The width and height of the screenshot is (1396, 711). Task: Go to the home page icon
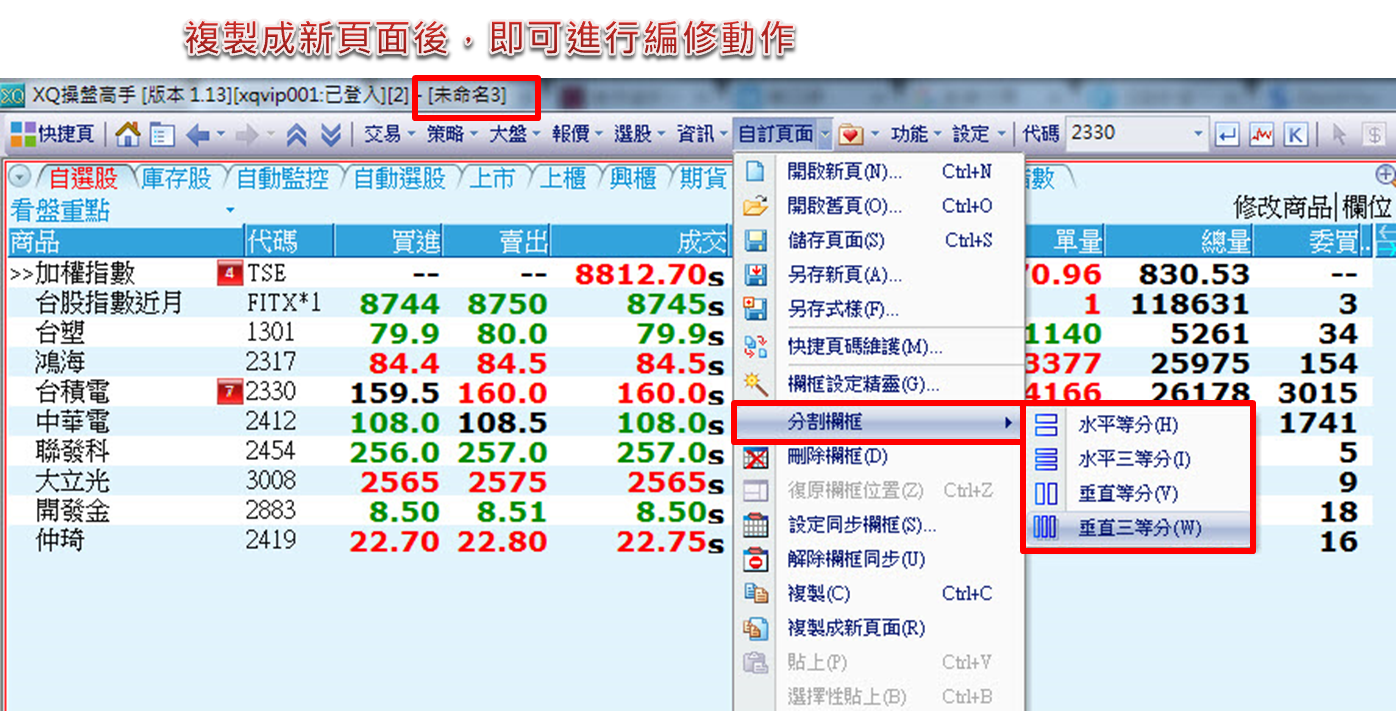[x=128, y=134]
